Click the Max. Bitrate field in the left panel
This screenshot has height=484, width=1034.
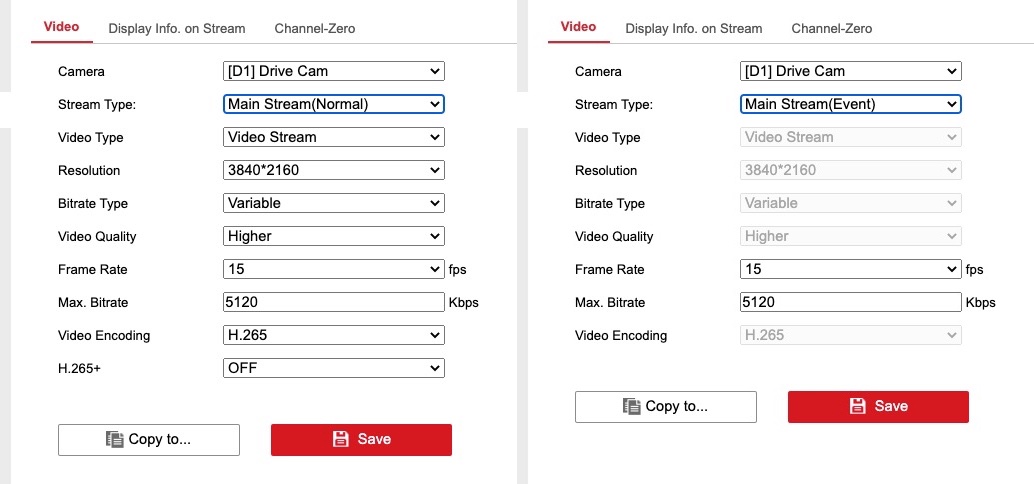tap(333, 302)
